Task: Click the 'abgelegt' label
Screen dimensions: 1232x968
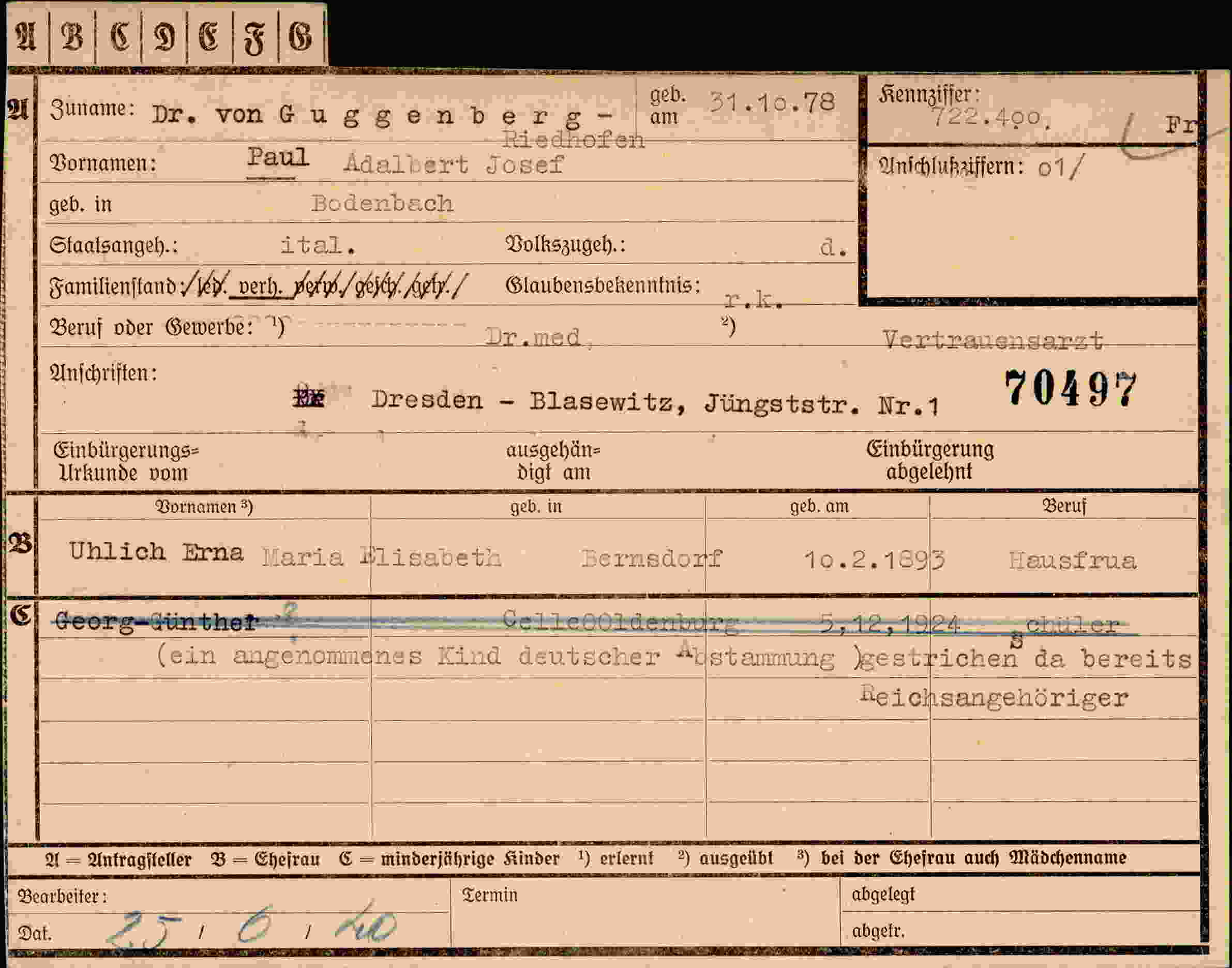Action: point(883,895)
